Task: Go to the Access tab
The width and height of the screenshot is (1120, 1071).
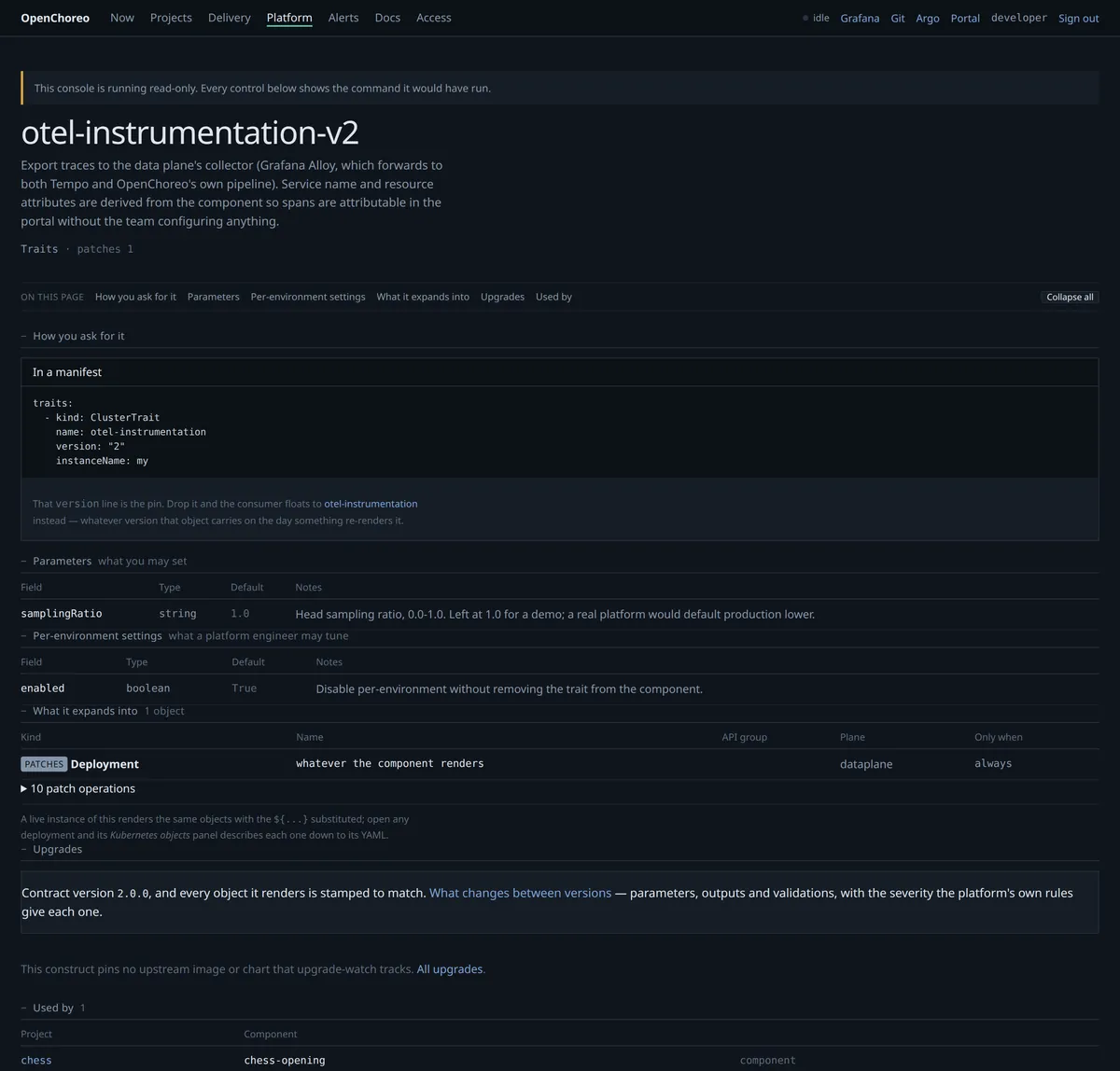Action: click(434, 18)
